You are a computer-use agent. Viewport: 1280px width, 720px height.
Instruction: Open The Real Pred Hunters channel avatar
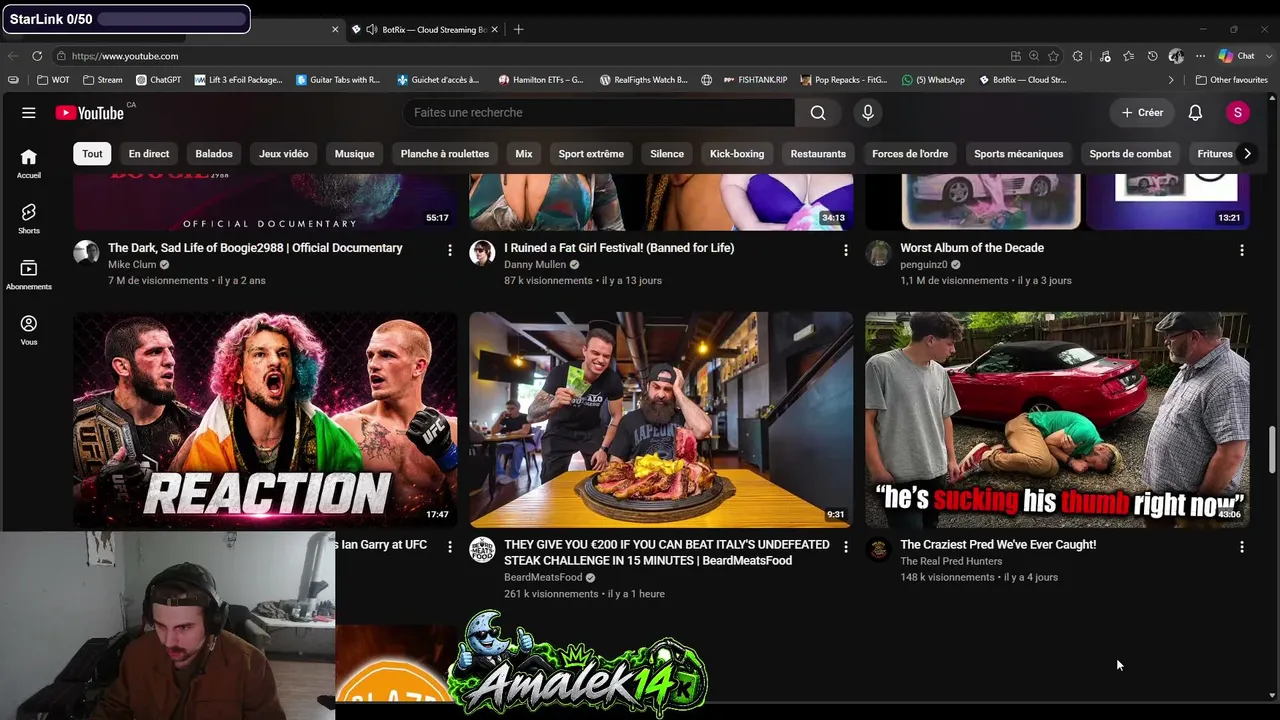pyautogui.click(x=878, y=549)
